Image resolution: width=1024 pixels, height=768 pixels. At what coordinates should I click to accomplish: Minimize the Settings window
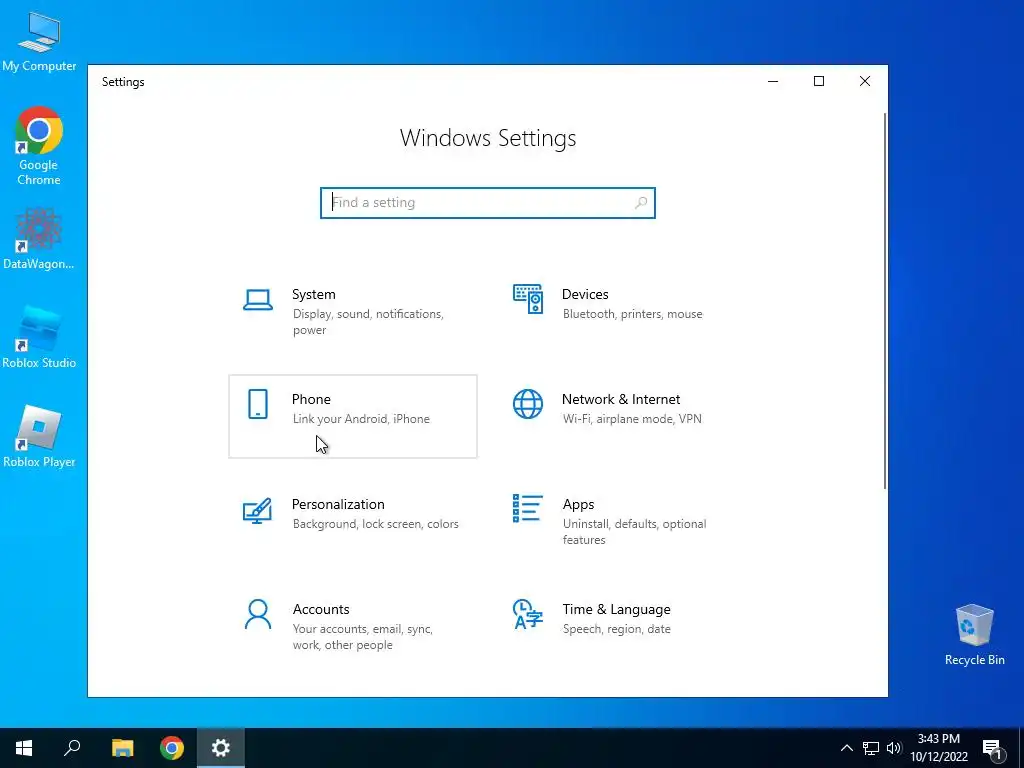[x=773, y=81]
